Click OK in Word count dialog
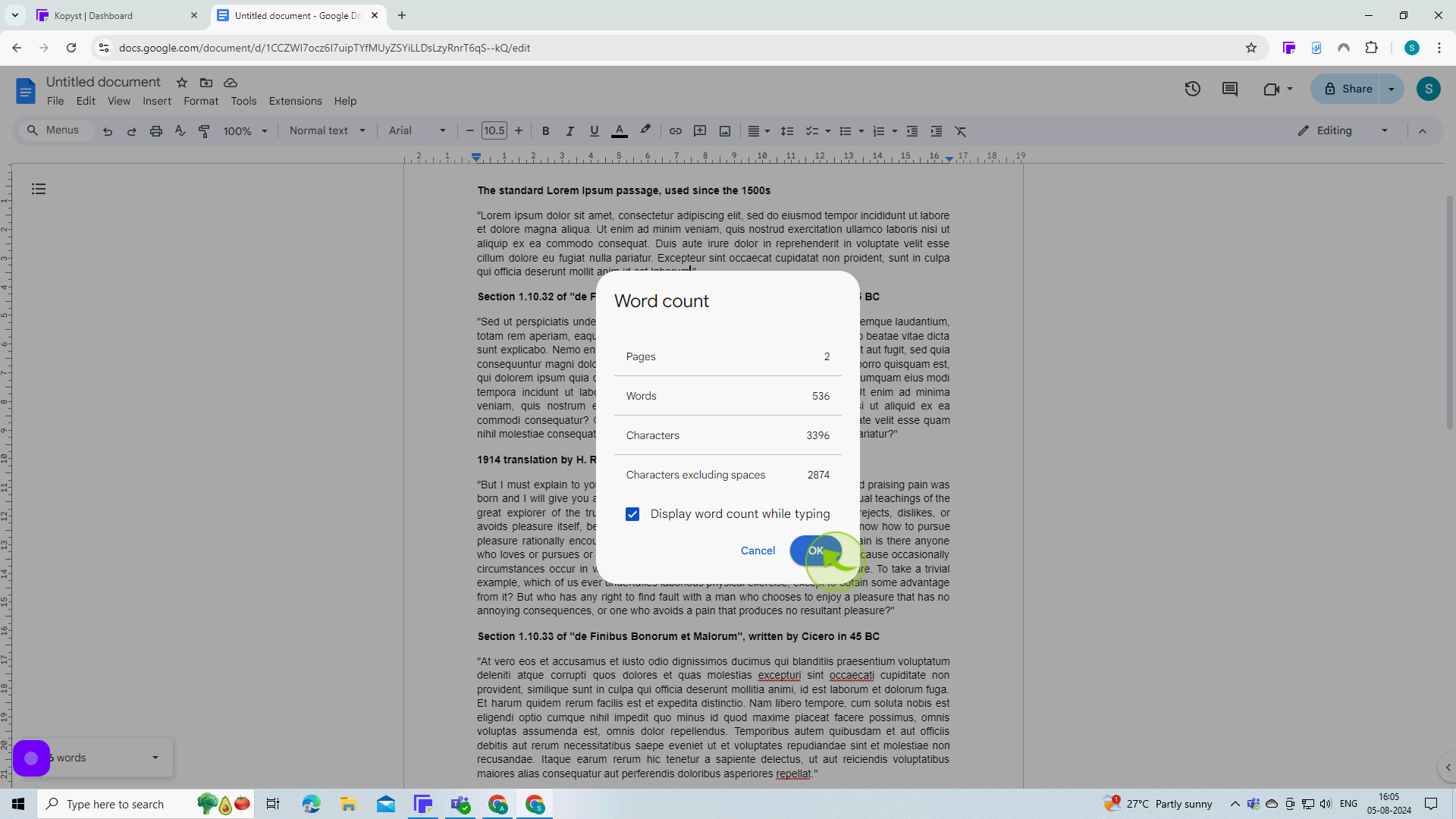Viewport: 1456px width, 819px height. (x=816, y=551)
